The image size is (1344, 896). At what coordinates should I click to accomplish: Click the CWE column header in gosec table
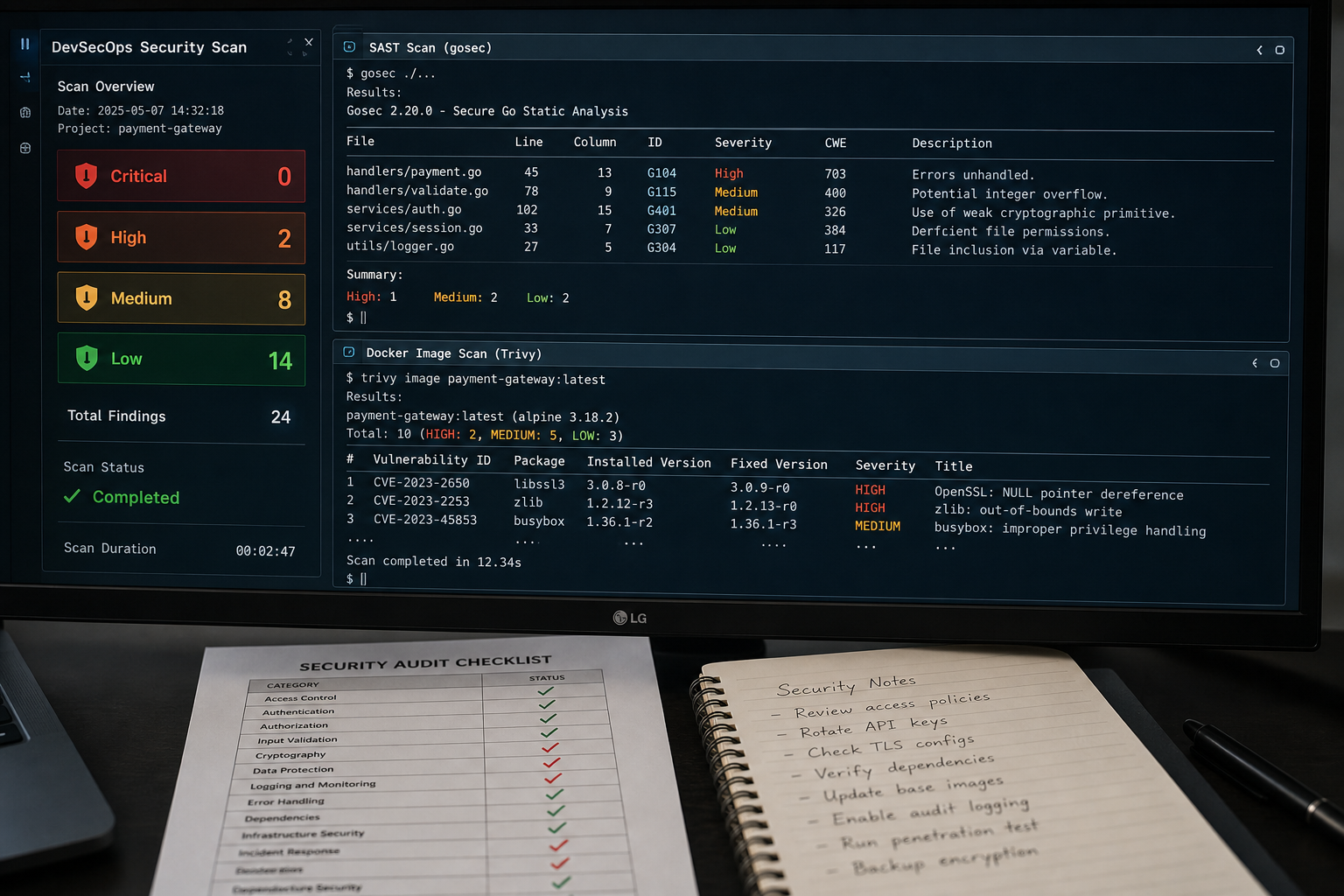point(836,143)
